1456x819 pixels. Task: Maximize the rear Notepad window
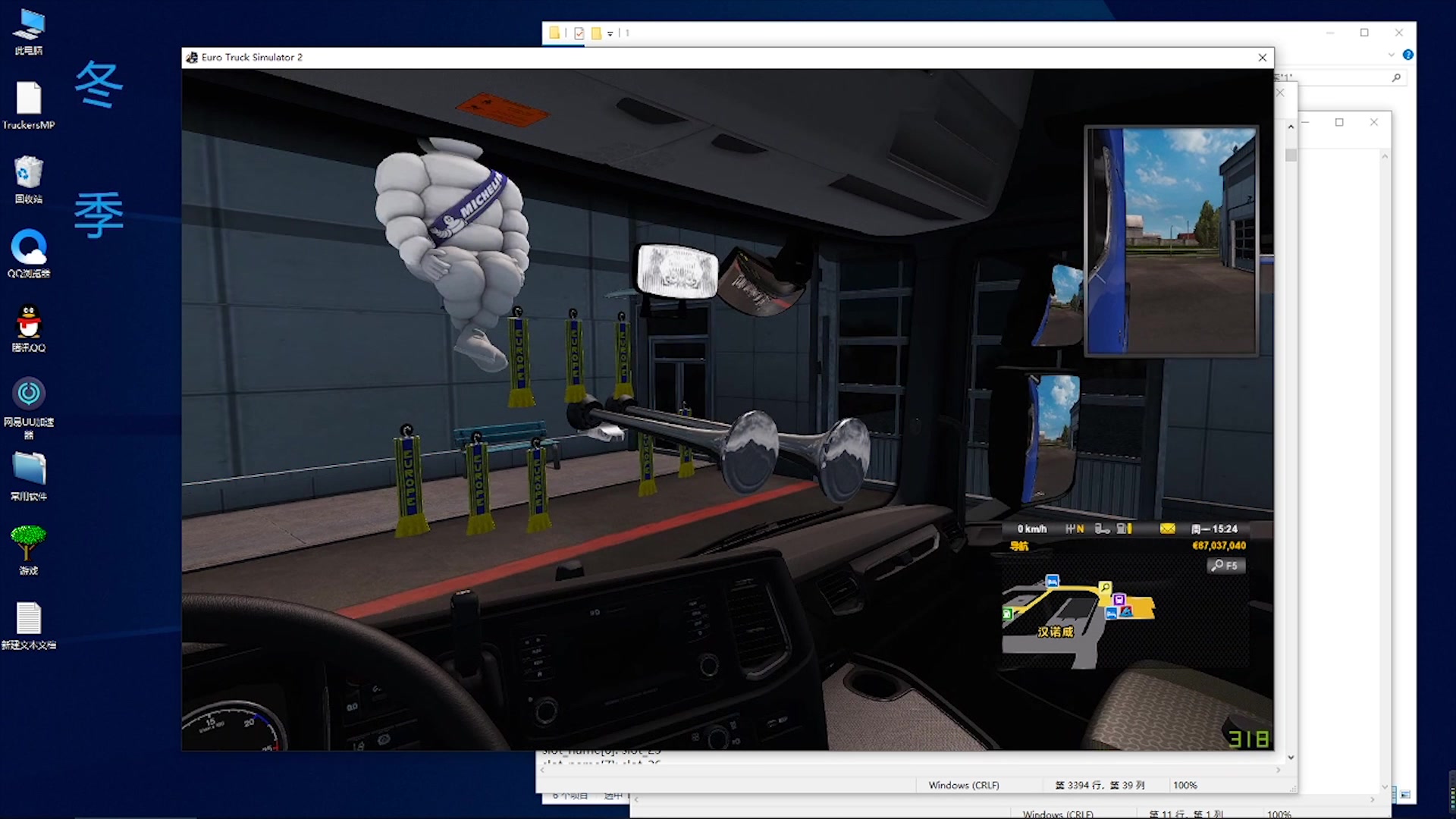pos(1339,122)
